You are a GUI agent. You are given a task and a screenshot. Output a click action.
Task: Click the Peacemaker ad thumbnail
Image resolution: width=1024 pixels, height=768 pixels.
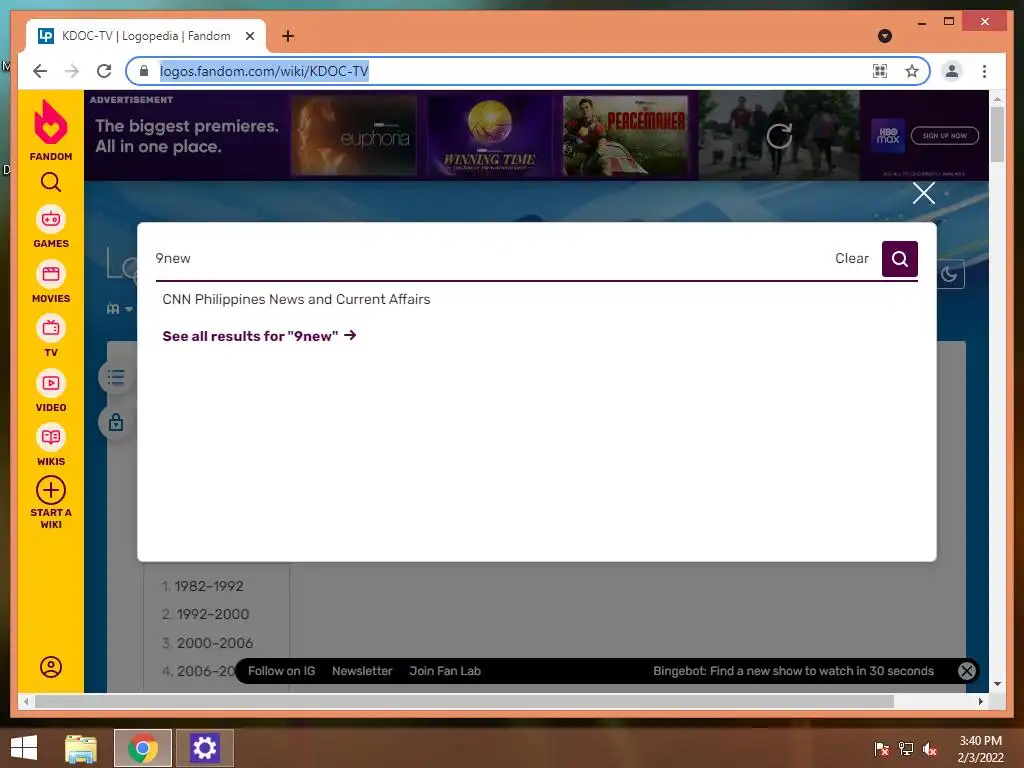[625, 136]
